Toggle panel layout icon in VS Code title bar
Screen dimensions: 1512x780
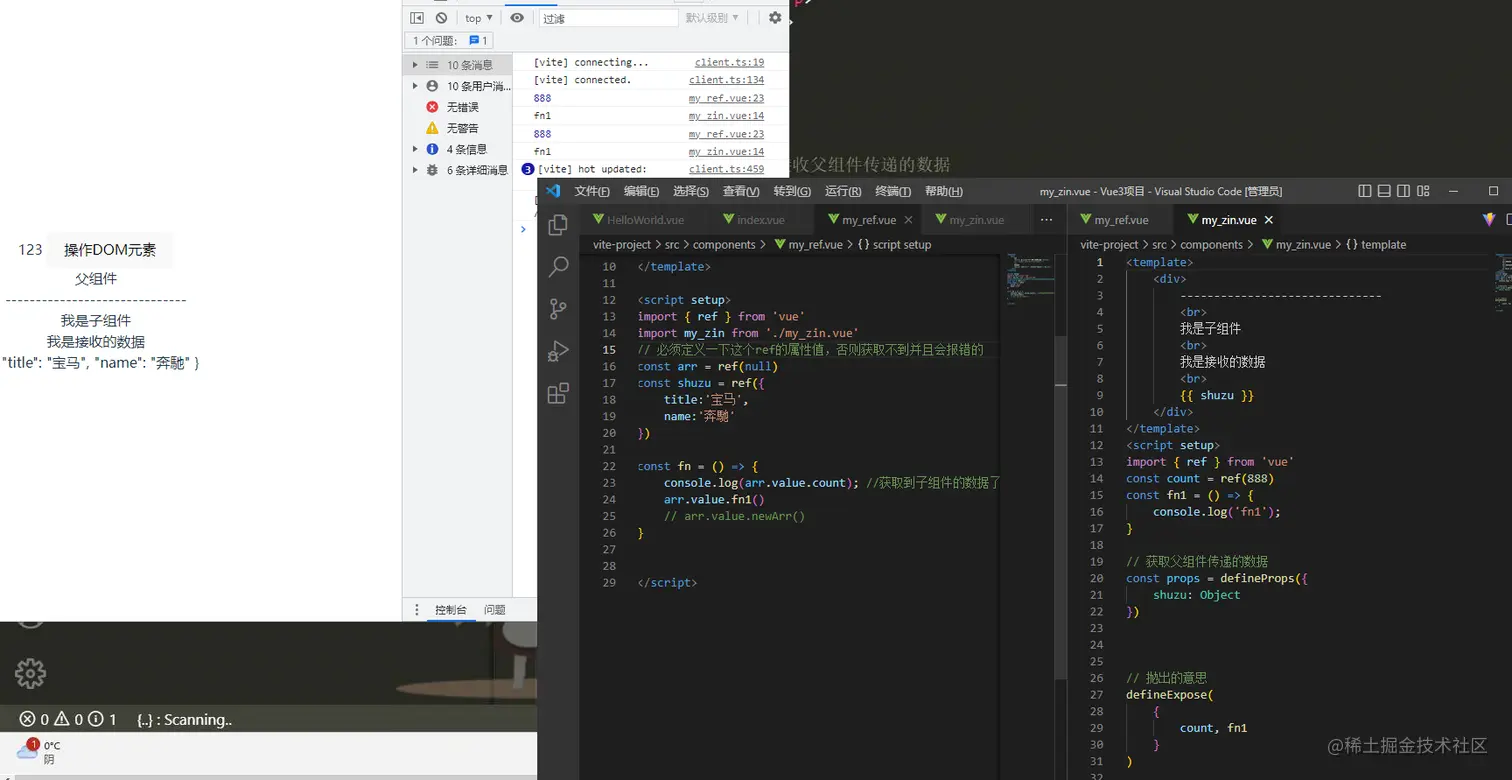(x=1384, y=191)
